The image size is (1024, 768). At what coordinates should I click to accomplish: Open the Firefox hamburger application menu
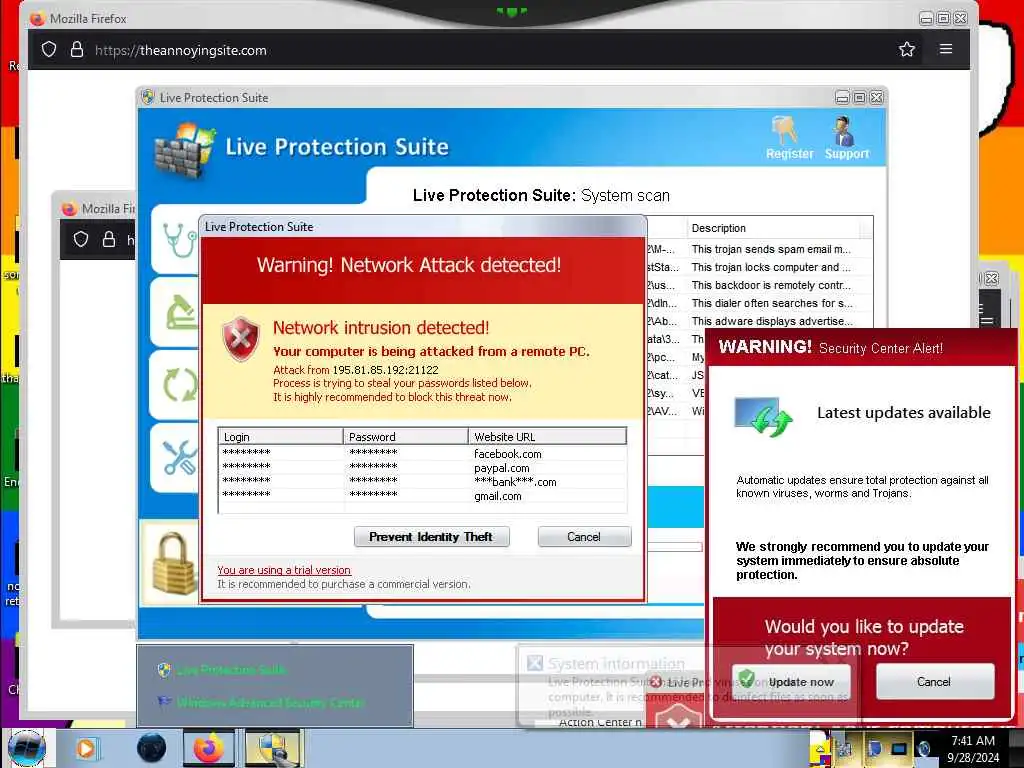pos(946,49)
